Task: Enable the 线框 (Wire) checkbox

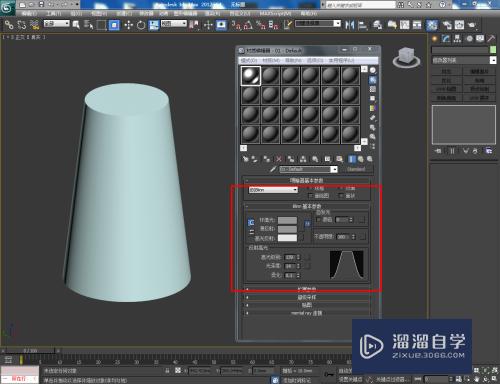Action: point(311,189)
